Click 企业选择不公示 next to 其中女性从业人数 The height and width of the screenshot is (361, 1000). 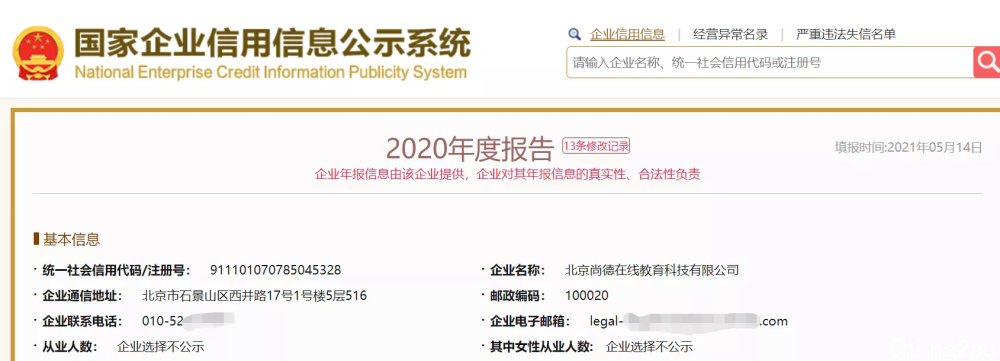(649, 347)
